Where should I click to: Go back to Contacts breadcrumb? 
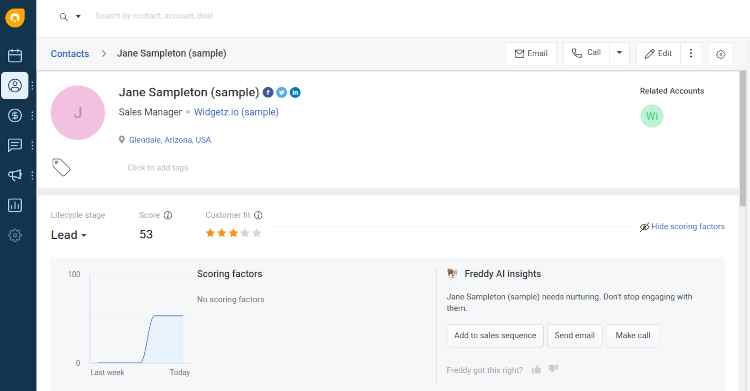(x=70, y=54)
